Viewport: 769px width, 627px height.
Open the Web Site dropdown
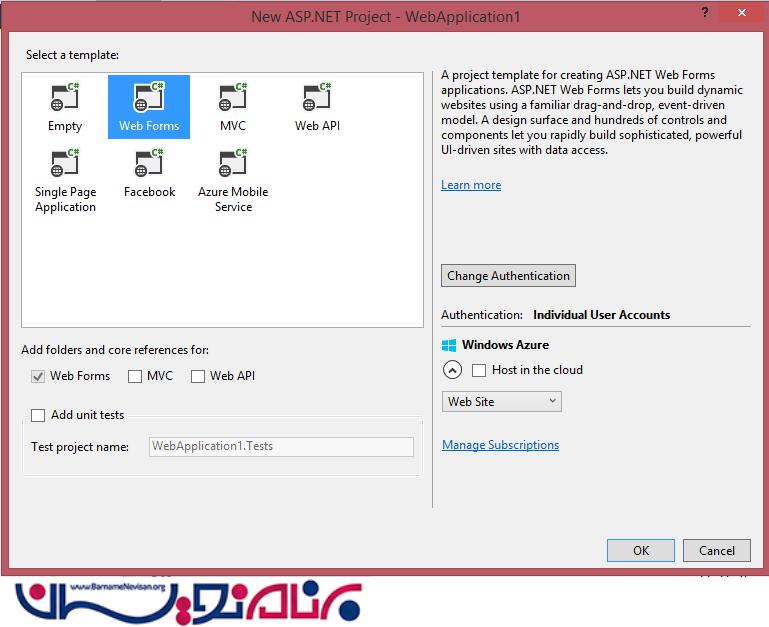point(501,401)
